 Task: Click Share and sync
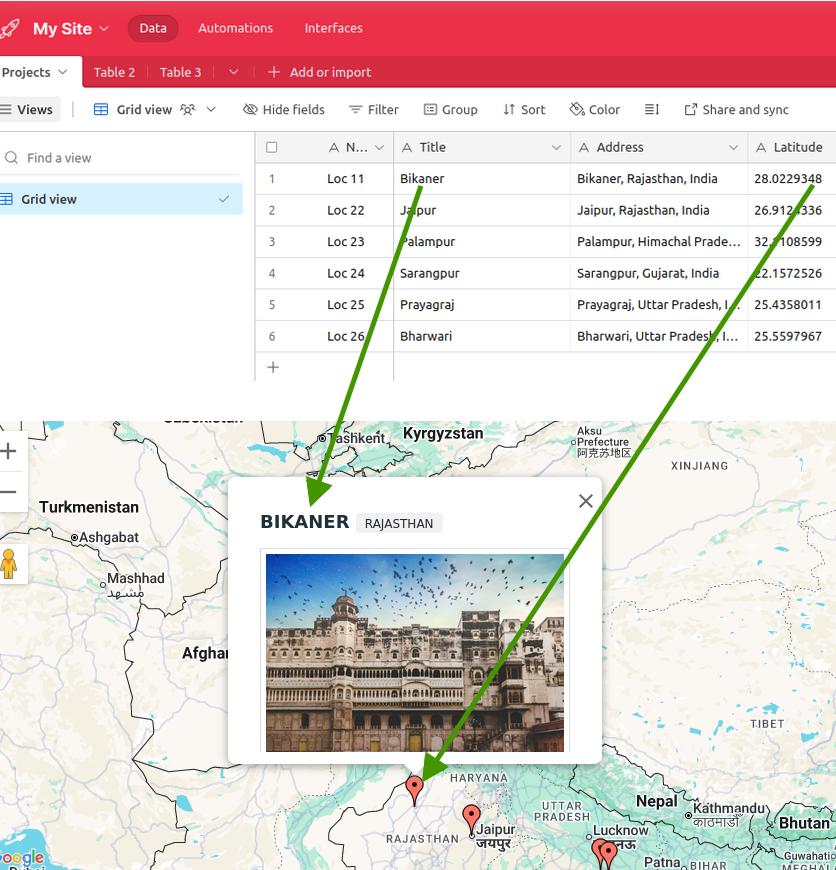736,110
